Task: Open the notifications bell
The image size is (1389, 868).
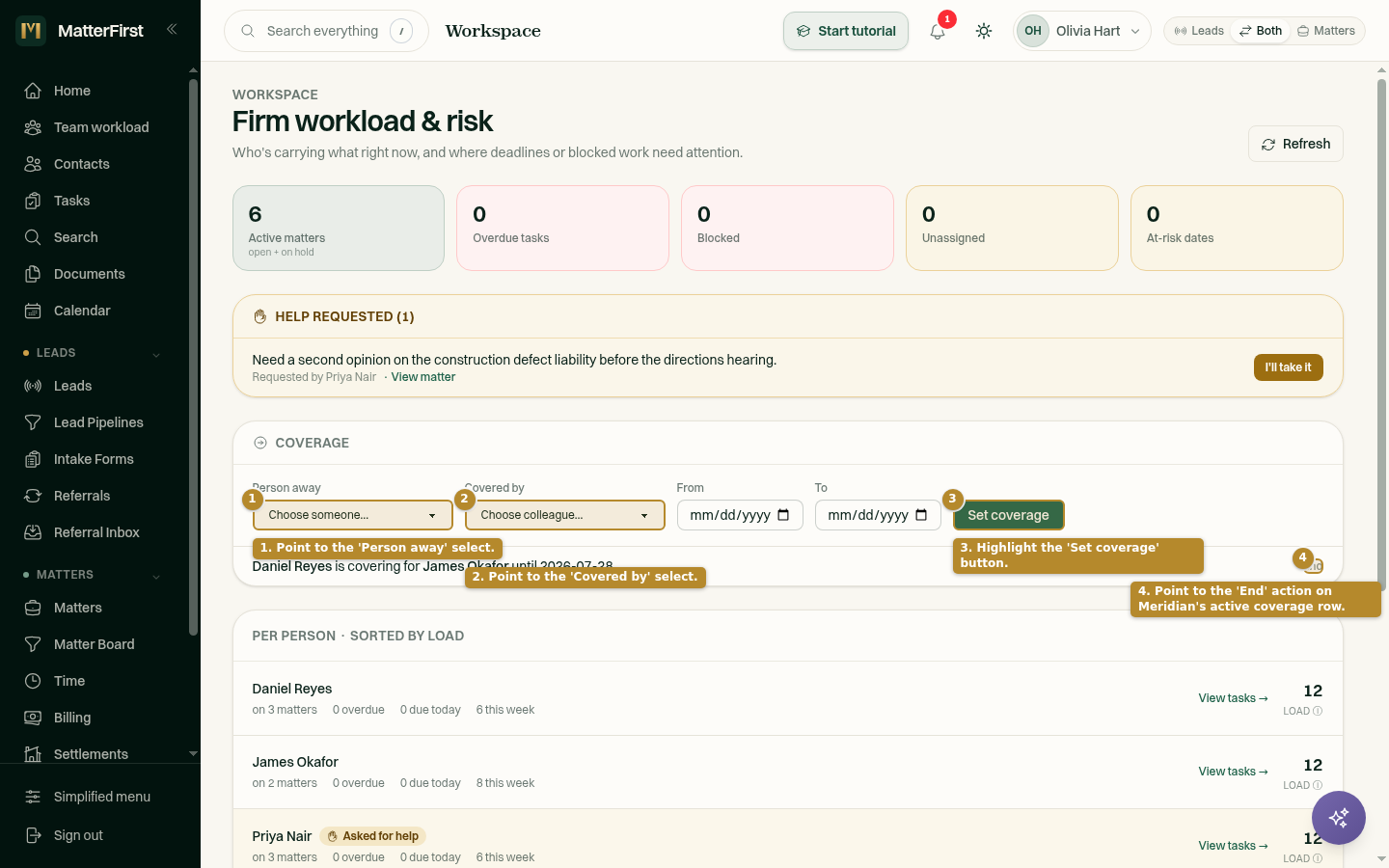Action: tap(938, 31)
